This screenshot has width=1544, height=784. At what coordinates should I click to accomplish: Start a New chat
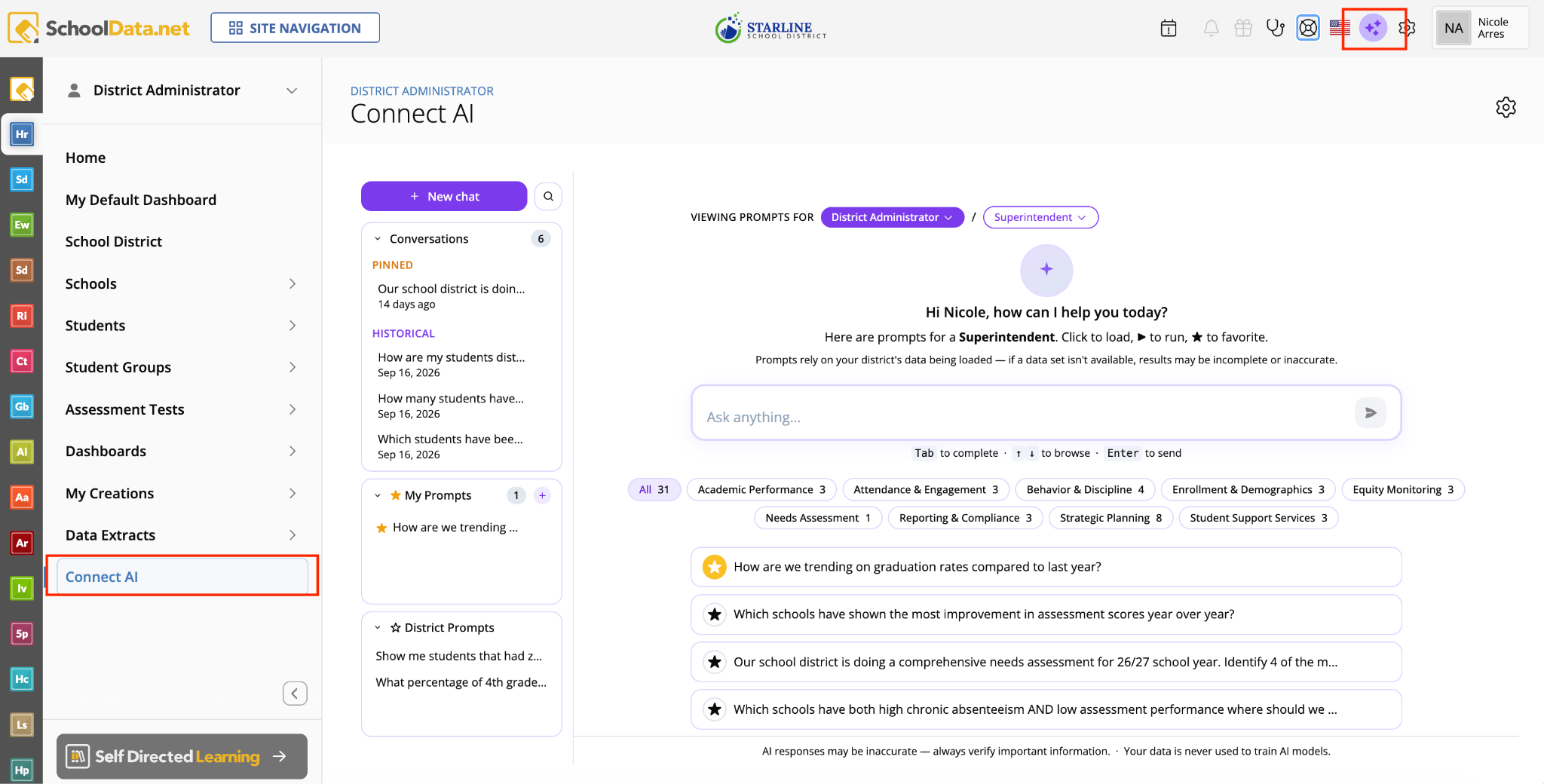(444, 196)
